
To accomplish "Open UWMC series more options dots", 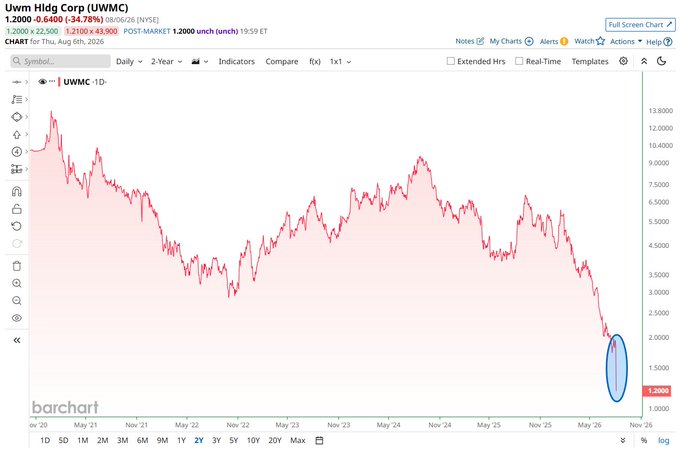I will coord(52,81).
